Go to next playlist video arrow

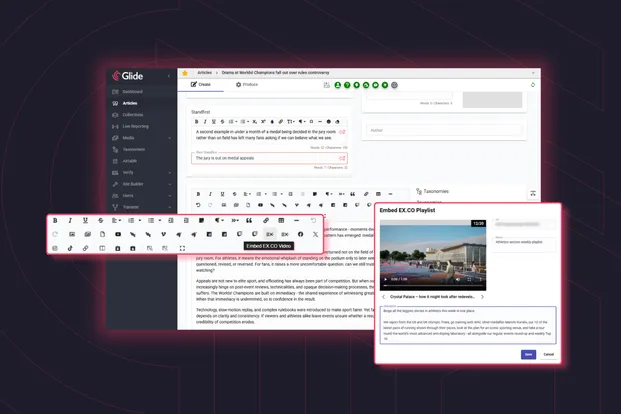[x=482, y=296]
